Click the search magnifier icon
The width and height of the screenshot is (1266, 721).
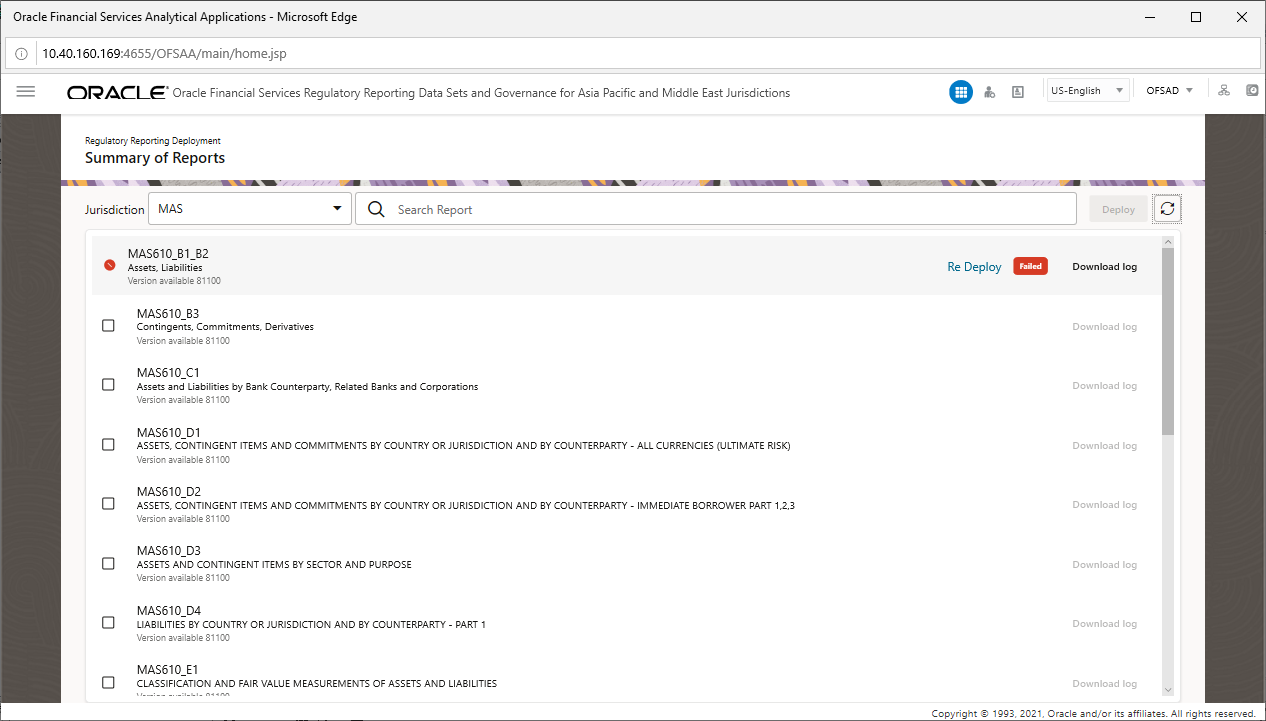(376, 209)
